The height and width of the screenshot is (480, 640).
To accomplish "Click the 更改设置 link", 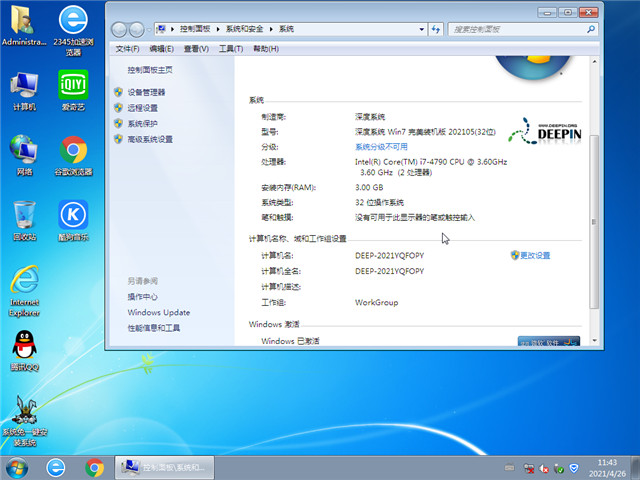I will [x=534, y=256].
